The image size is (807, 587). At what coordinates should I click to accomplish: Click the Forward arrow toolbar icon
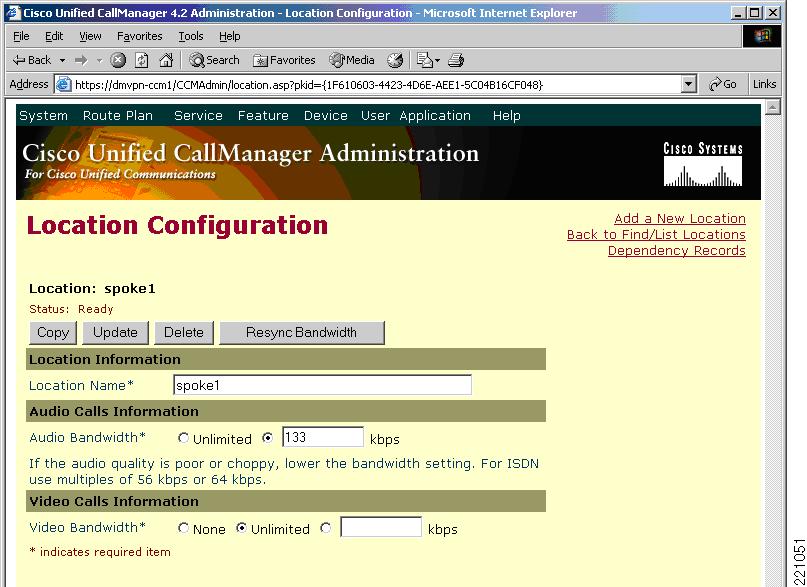(81, 60)
